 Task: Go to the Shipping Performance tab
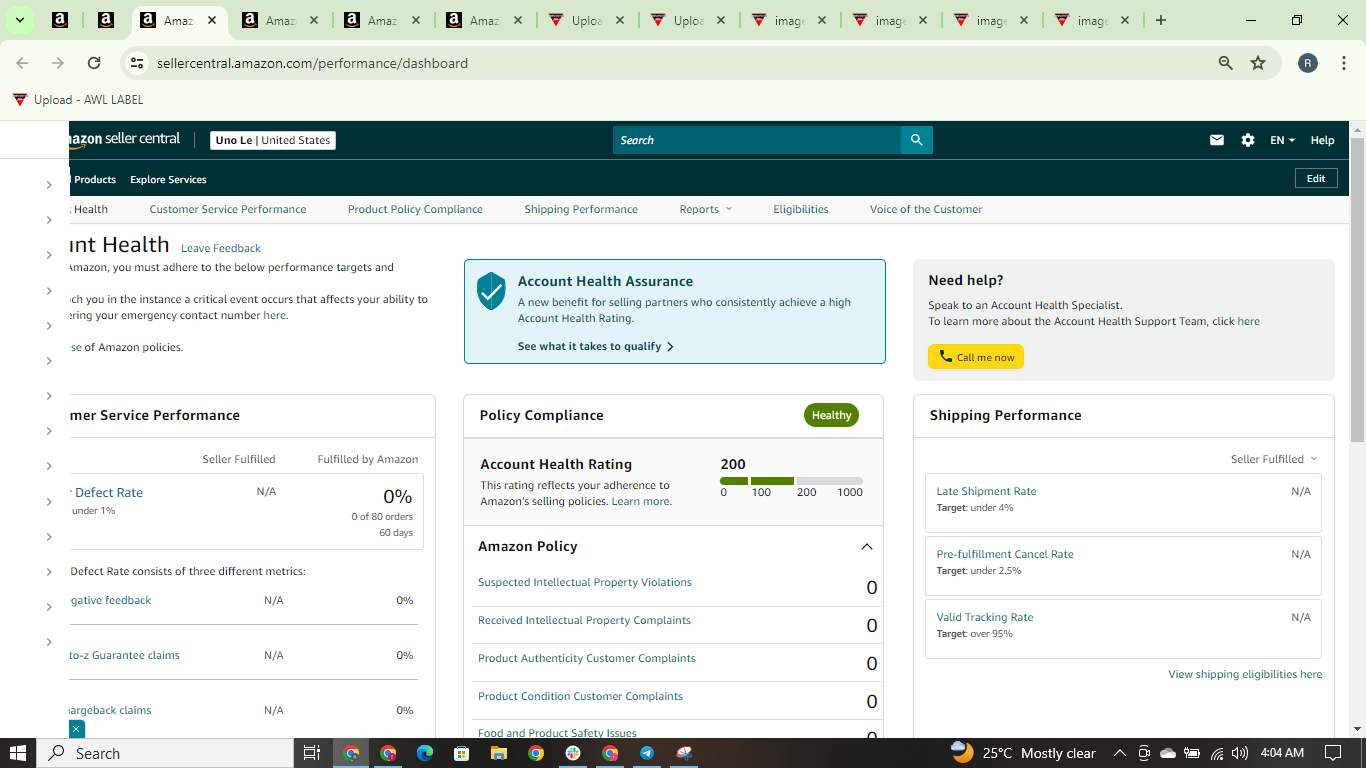click(581, 209)
